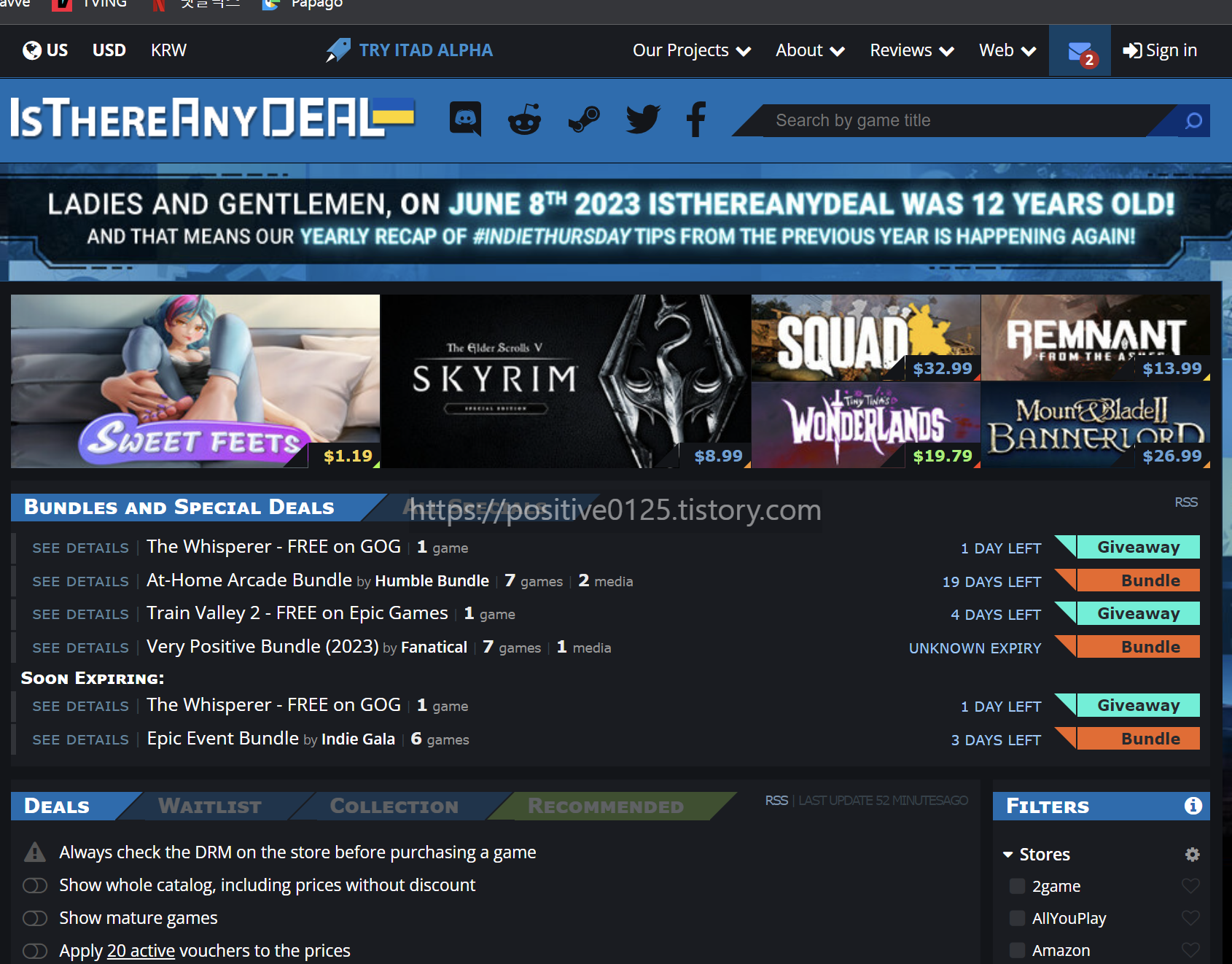Favorite the 2game store heart icon
This screenshot has height=964, width=1232.
(x=1190, y=886)
